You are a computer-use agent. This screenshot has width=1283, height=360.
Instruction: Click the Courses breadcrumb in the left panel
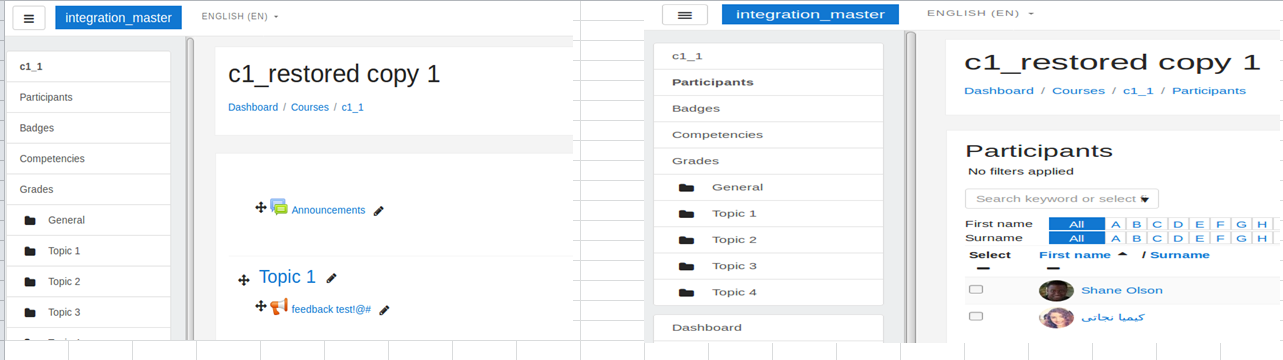click(310, 107)
